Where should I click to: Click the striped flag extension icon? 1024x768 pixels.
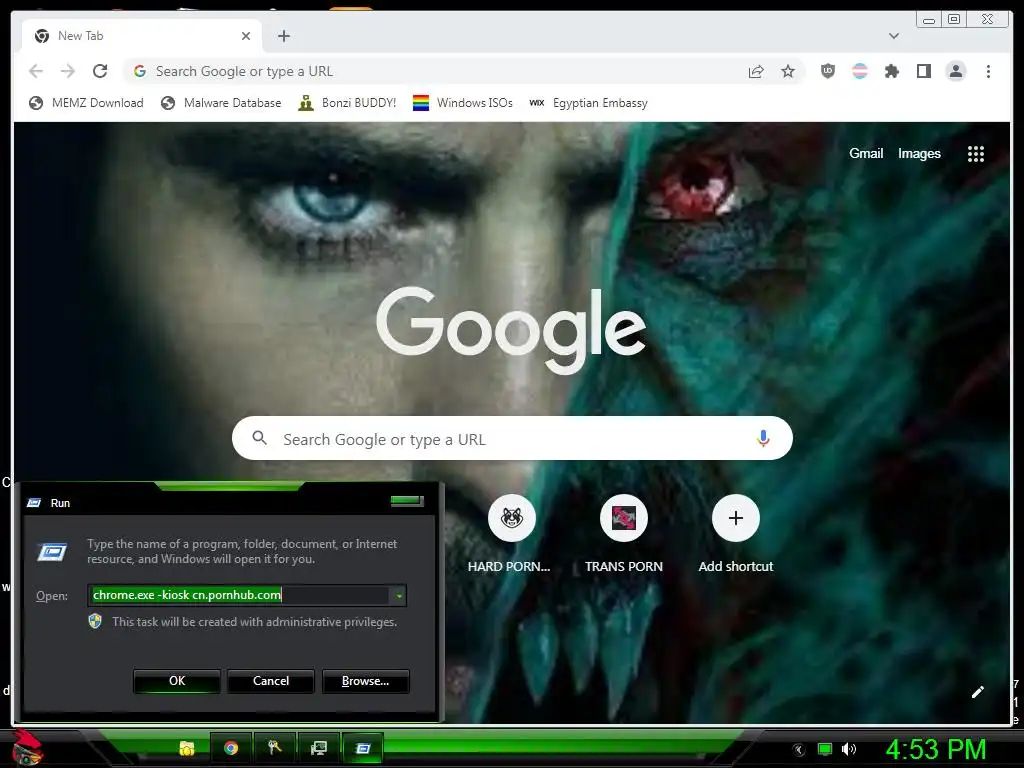coord(860,71)
